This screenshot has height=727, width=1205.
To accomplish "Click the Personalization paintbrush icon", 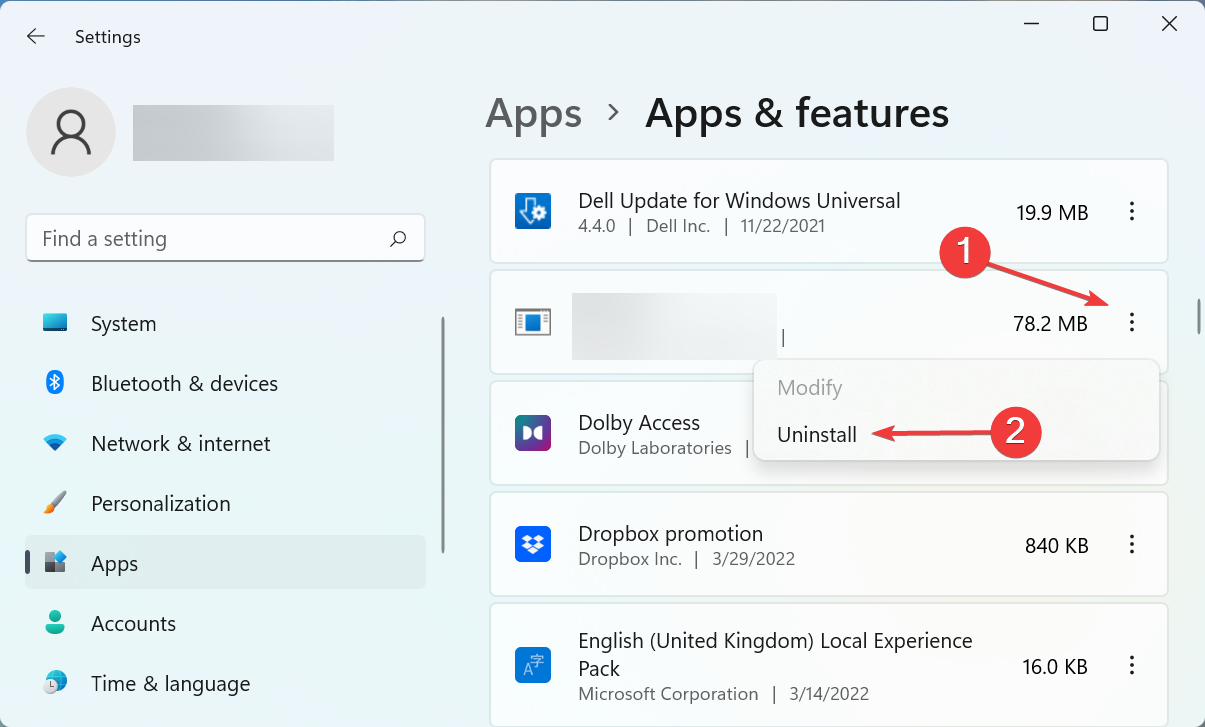I will point(54,503).
